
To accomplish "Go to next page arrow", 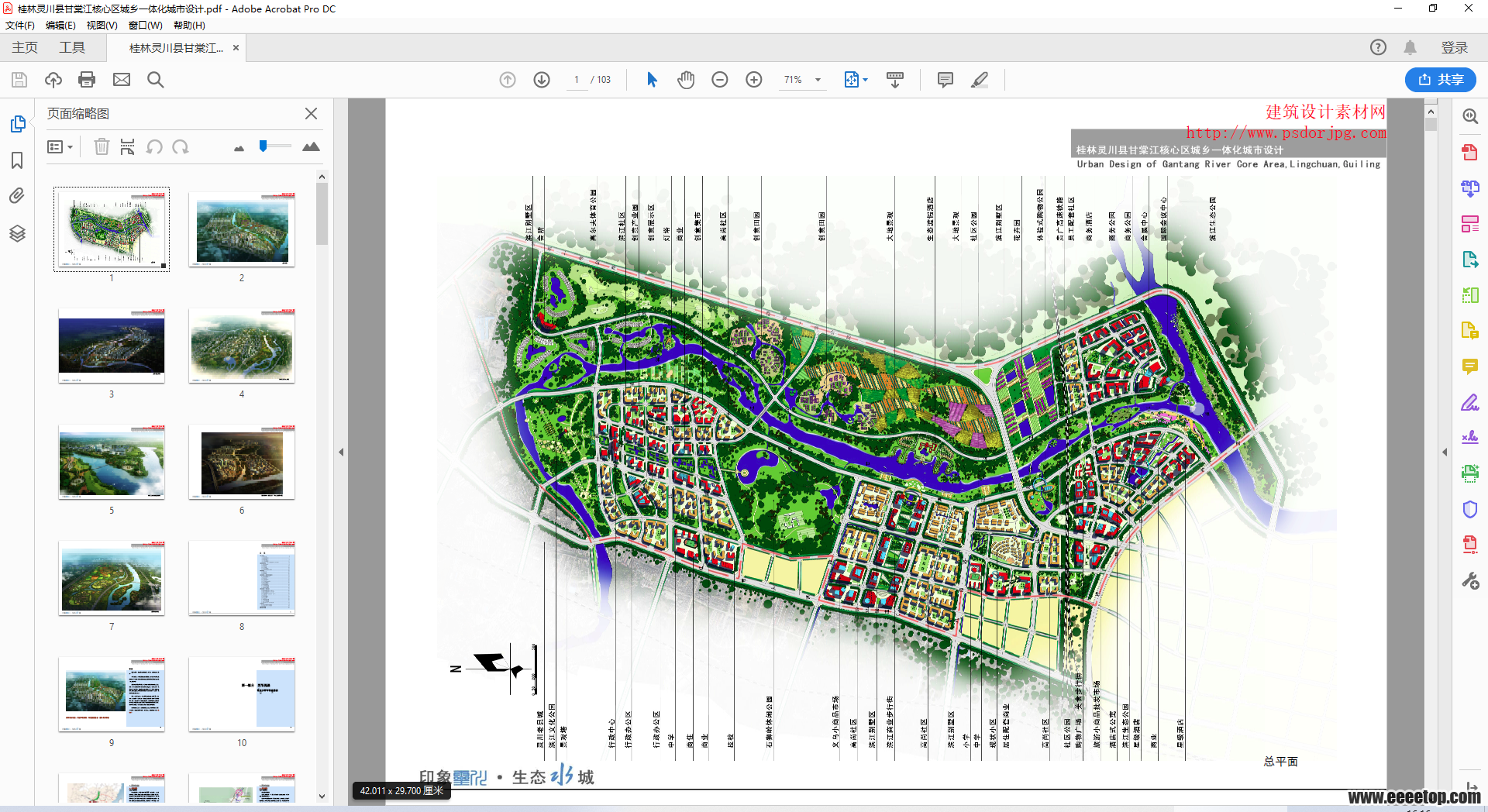I will tap(542, 80).
